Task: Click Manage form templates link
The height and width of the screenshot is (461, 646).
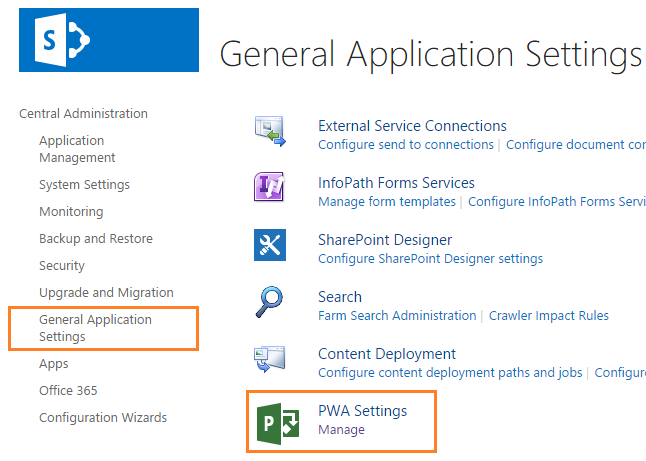Action: [387, 202]
